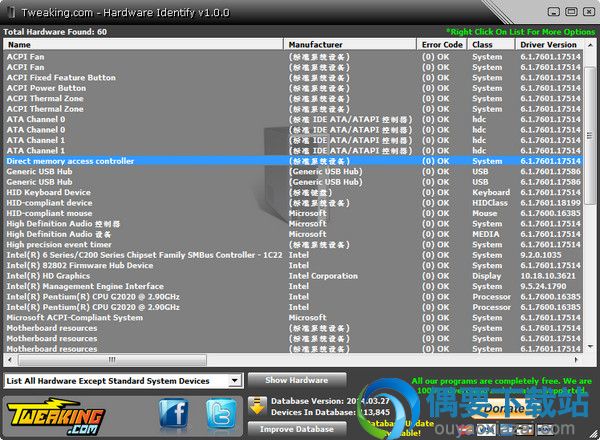Click the HIDClass class cell
Screen dimensions: 600x440
point(490,203)
